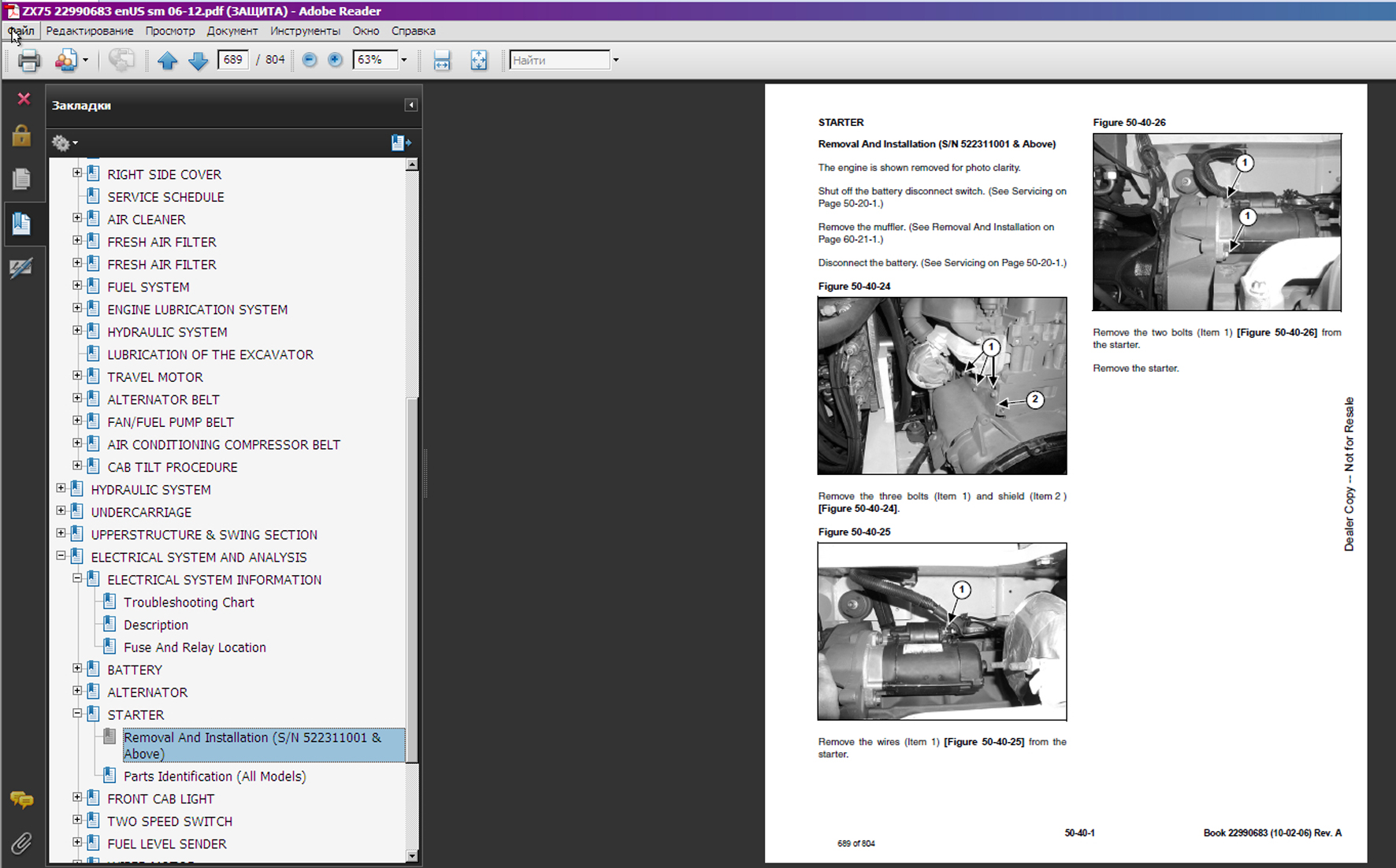Click the zoom in plus button
This screenshot has width=1396, height=868.
(335, 60)
